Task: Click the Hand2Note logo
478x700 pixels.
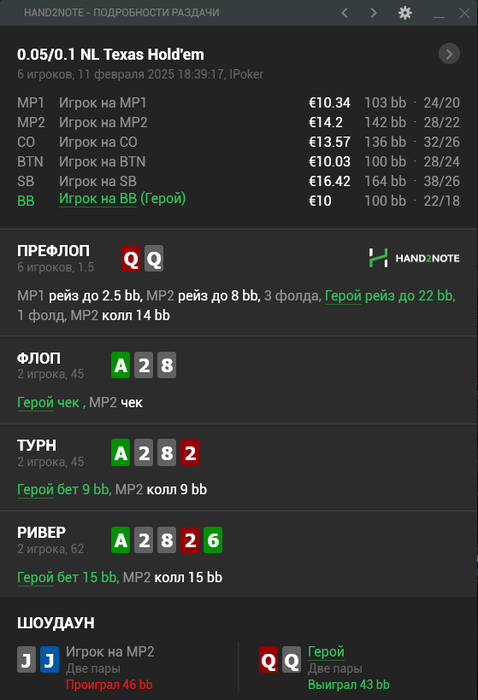Action: pos(414,258)
